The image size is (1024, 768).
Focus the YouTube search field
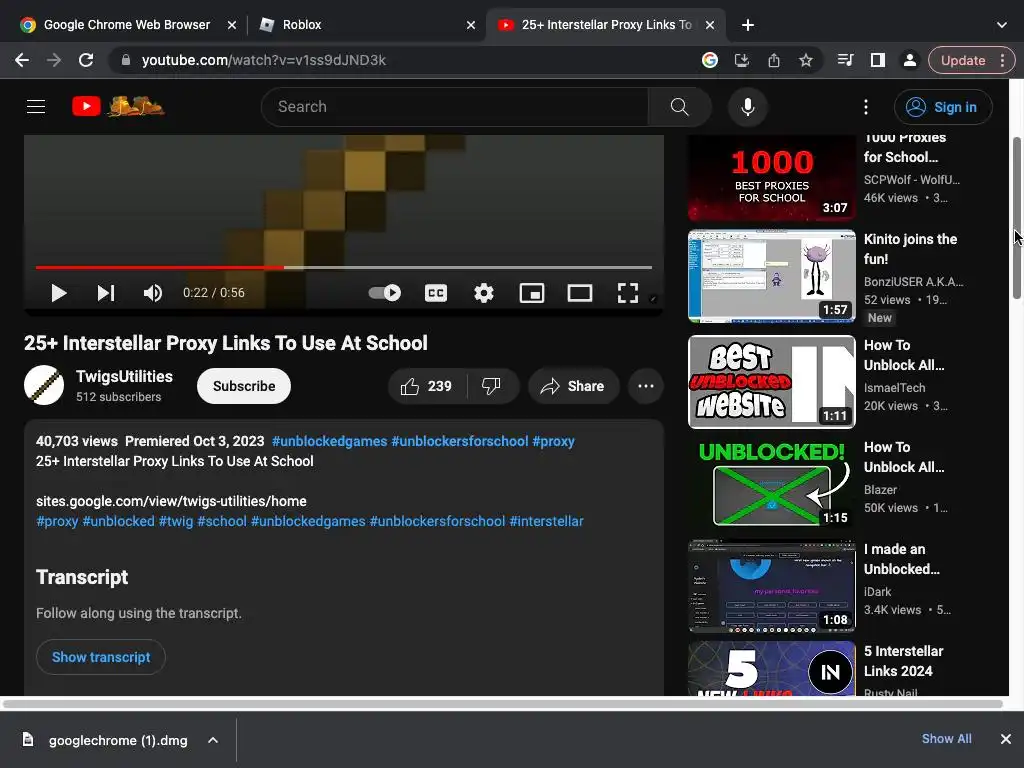click(x=455, y=106)
